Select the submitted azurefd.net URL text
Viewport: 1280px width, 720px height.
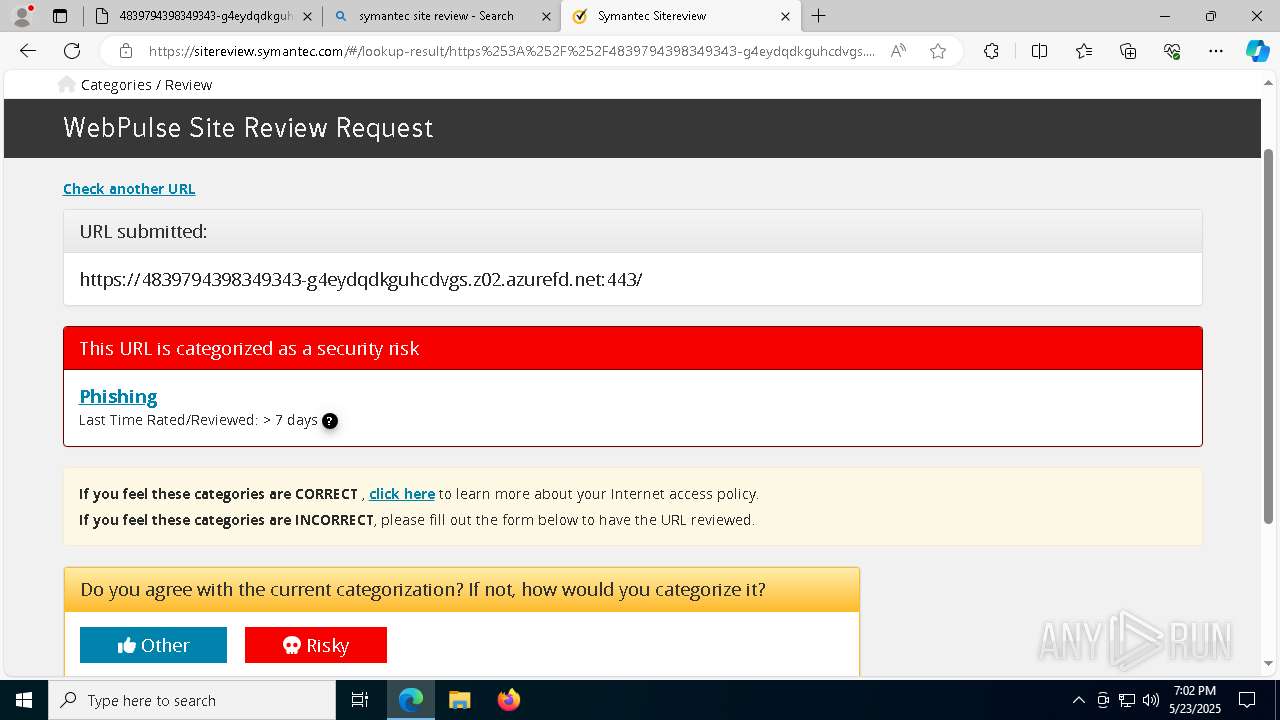click(x=361, y=280)
